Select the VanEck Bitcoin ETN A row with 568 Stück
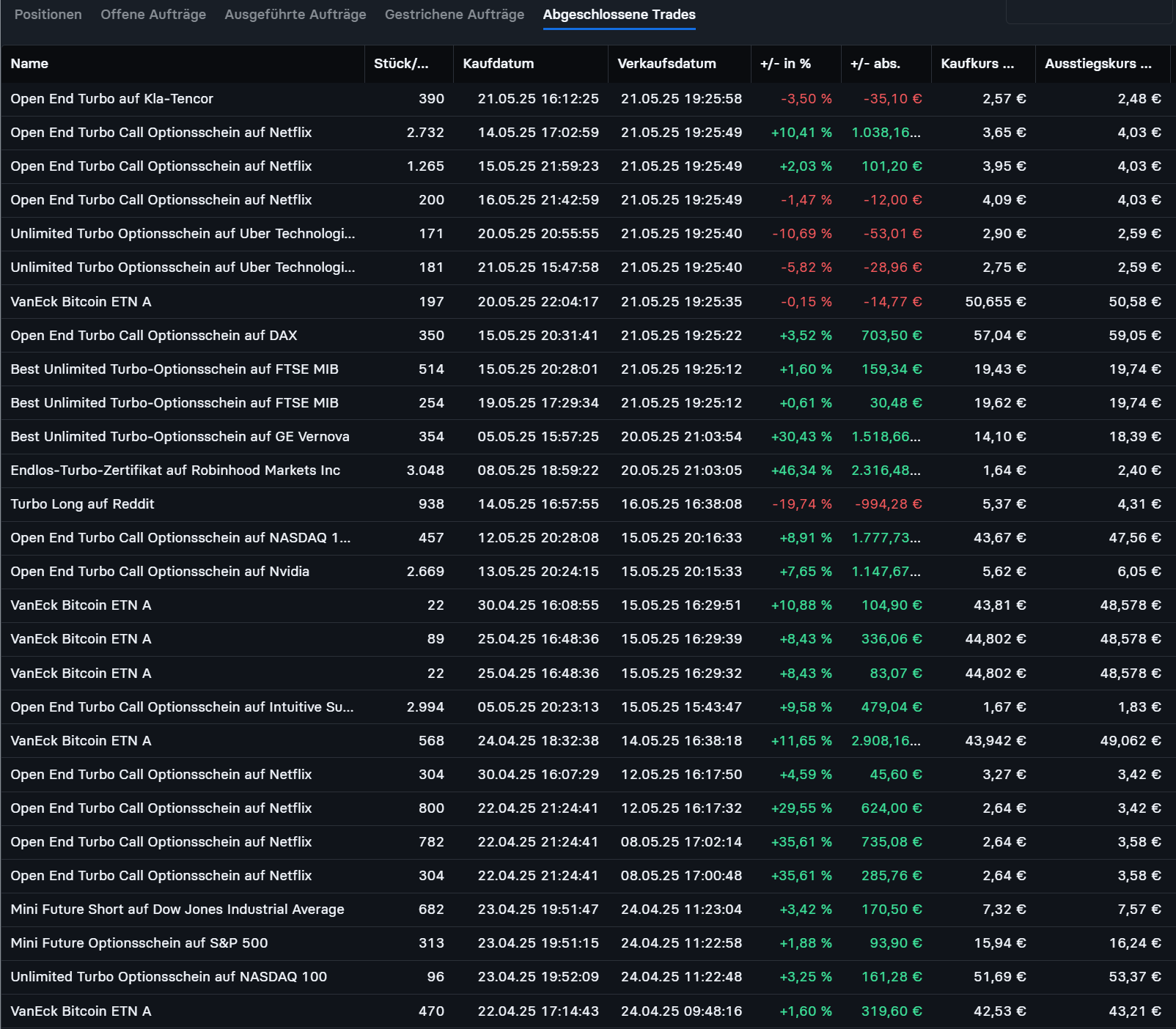 [x=588, y=740]
